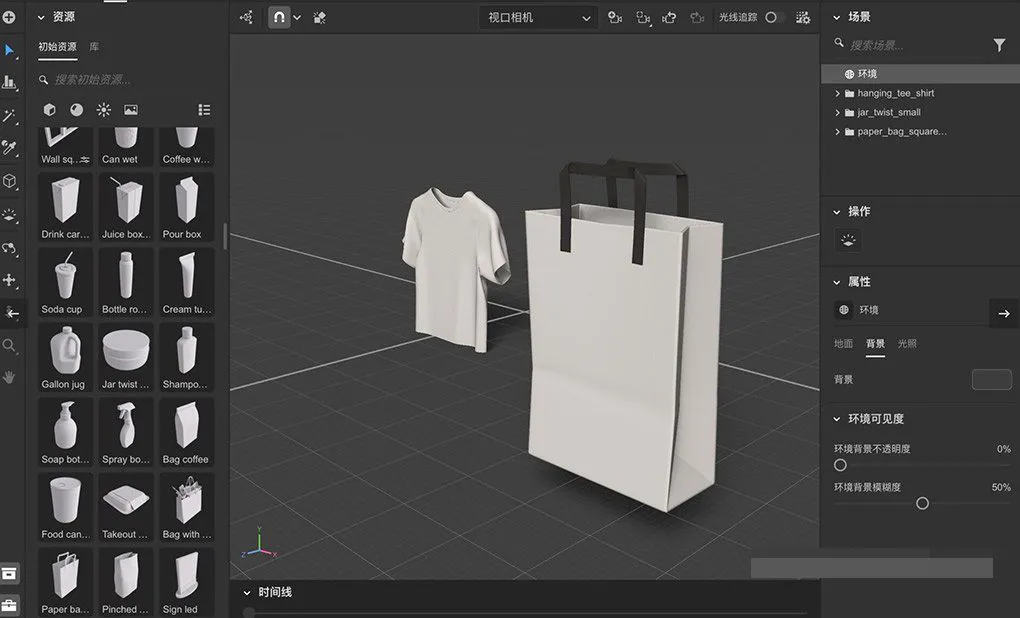Screen dimensions: 1020x618
Task: Choose the eyedropper sampler tool
Action: pos(10,148)
